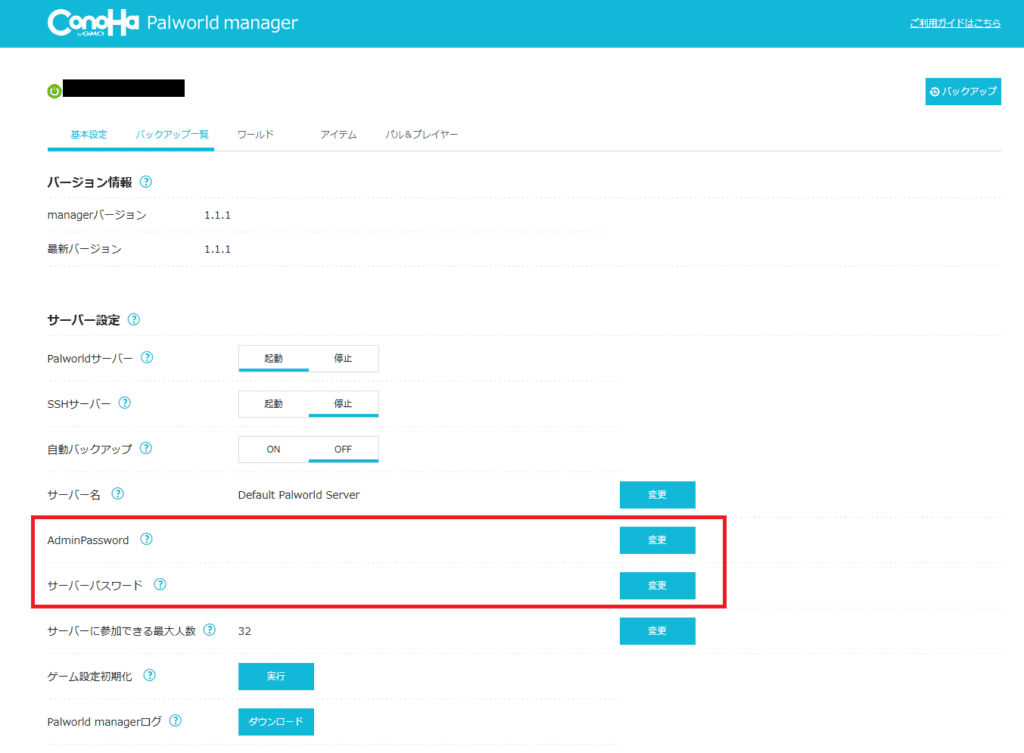Show help for 自動バックアップ setting

pos(146,448)
